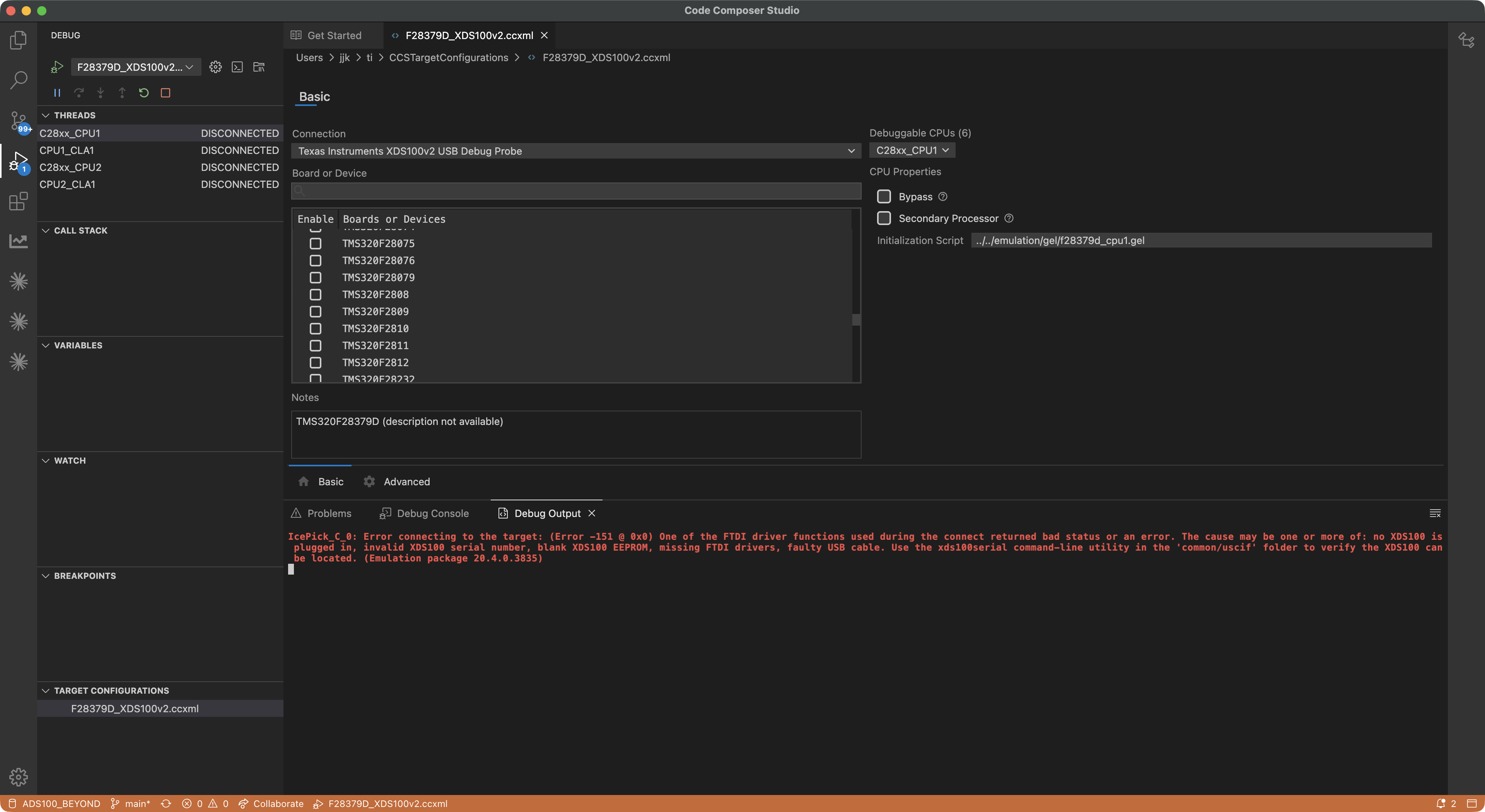
Task: Select F28379D_XDS100v2.ccxml under Target Configurations
Action: pyautogui.click(x=160, y=708)
